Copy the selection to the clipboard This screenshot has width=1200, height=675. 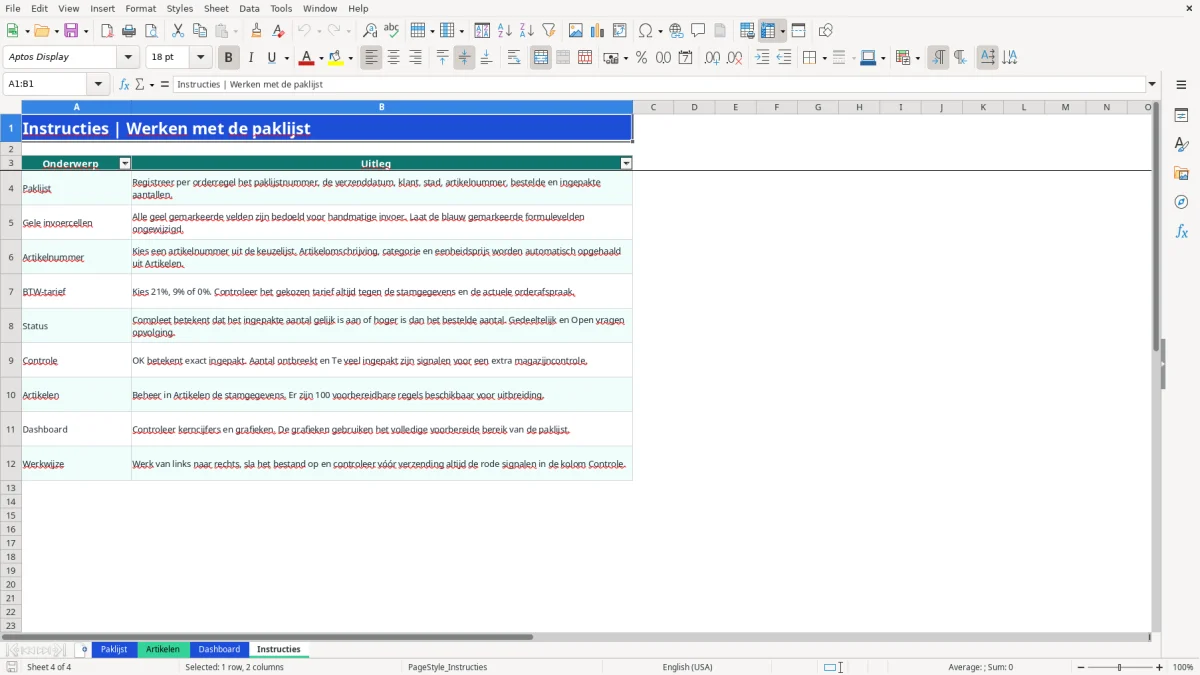[200, 31]
